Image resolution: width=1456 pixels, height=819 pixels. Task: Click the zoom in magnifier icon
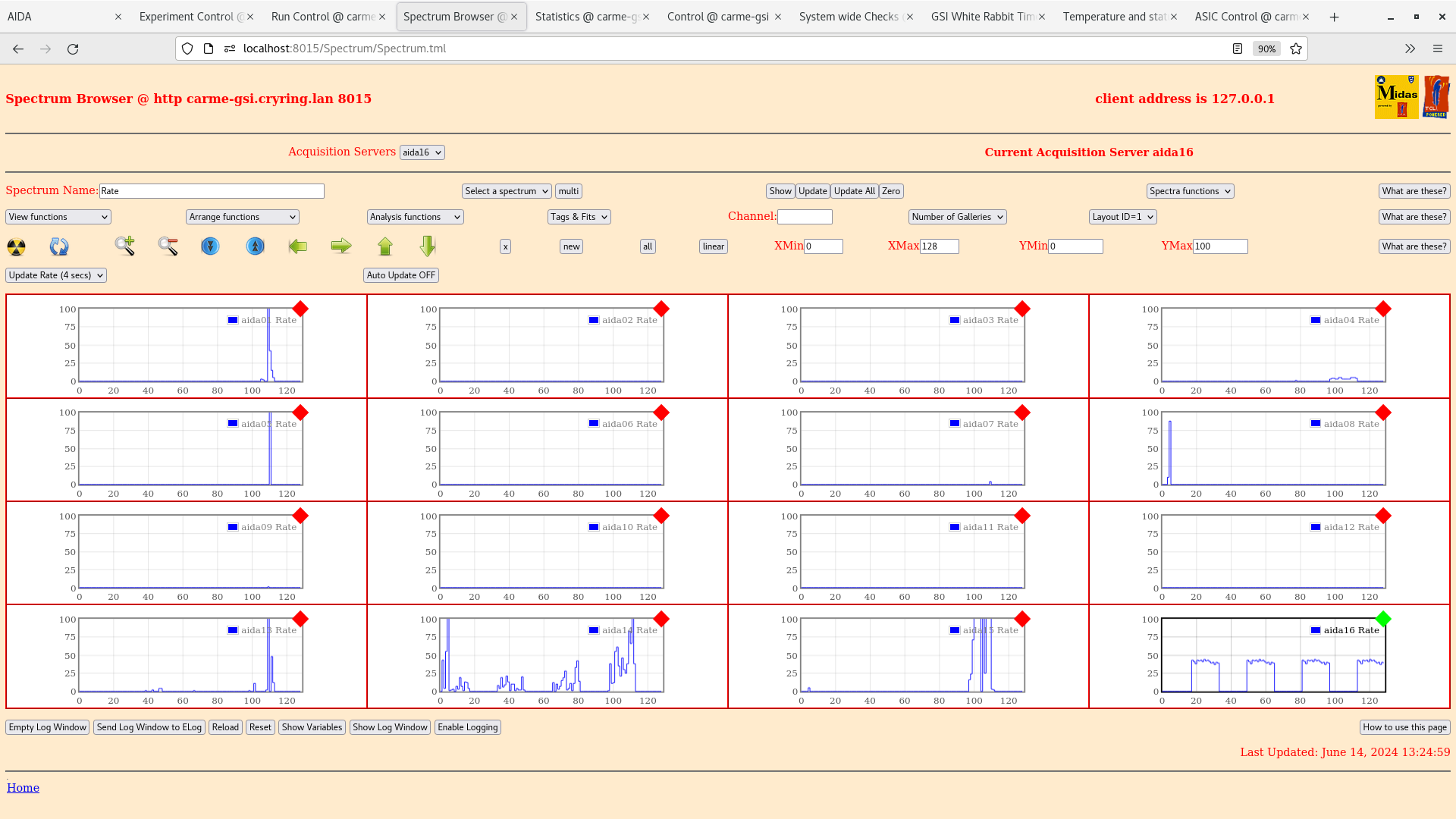[124, 245]
